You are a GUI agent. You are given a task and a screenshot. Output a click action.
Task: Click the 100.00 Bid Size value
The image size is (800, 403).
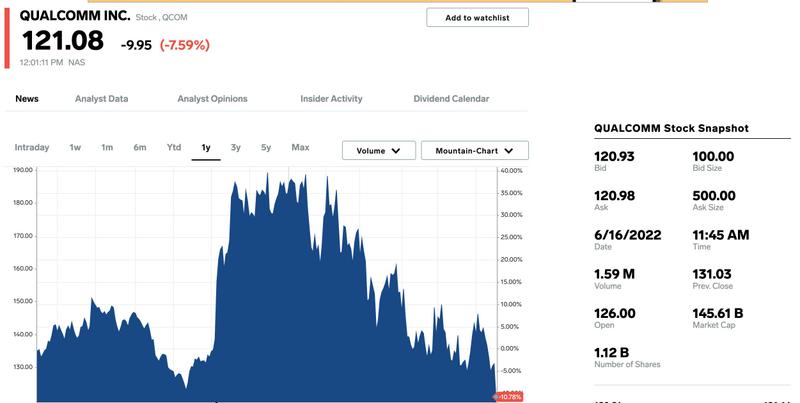click(x=713, y=157)
